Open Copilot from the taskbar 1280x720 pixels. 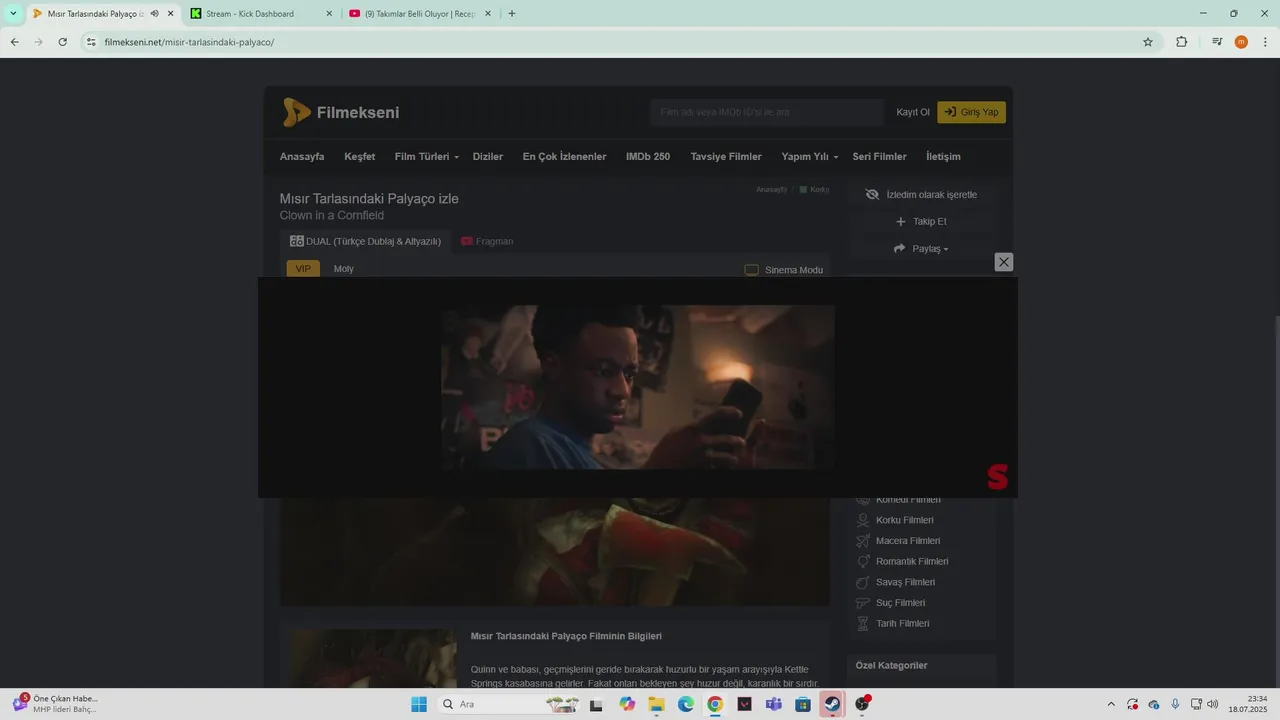[x=627, y=704]
